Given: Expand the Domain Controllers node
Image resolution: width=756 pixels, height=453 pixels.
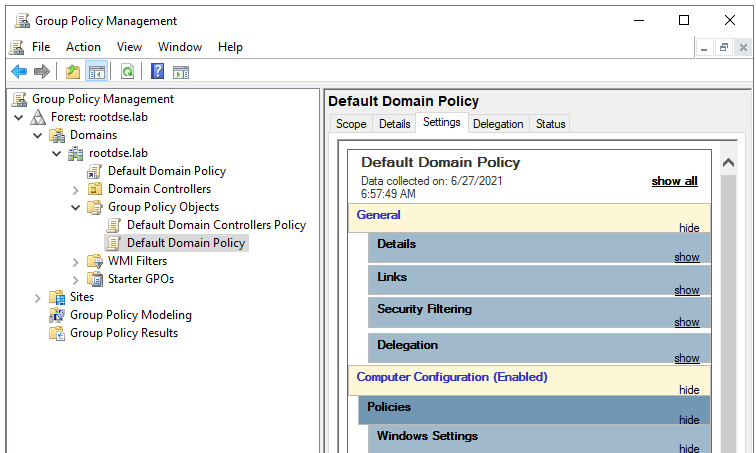Looking at the screenshot, I should (x=76, y=190).
